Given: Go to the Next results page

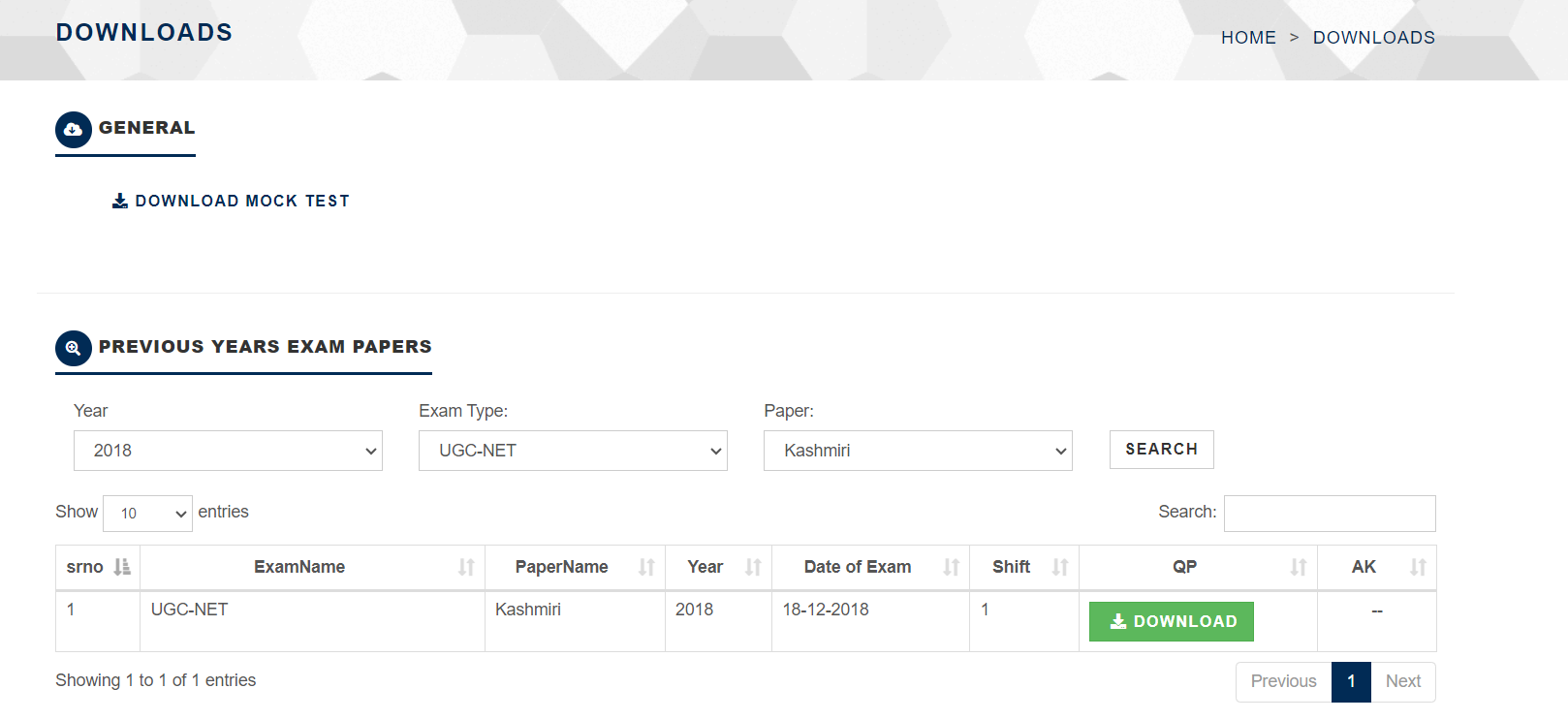Looking at the screenshot, I should click(1402, 681).
